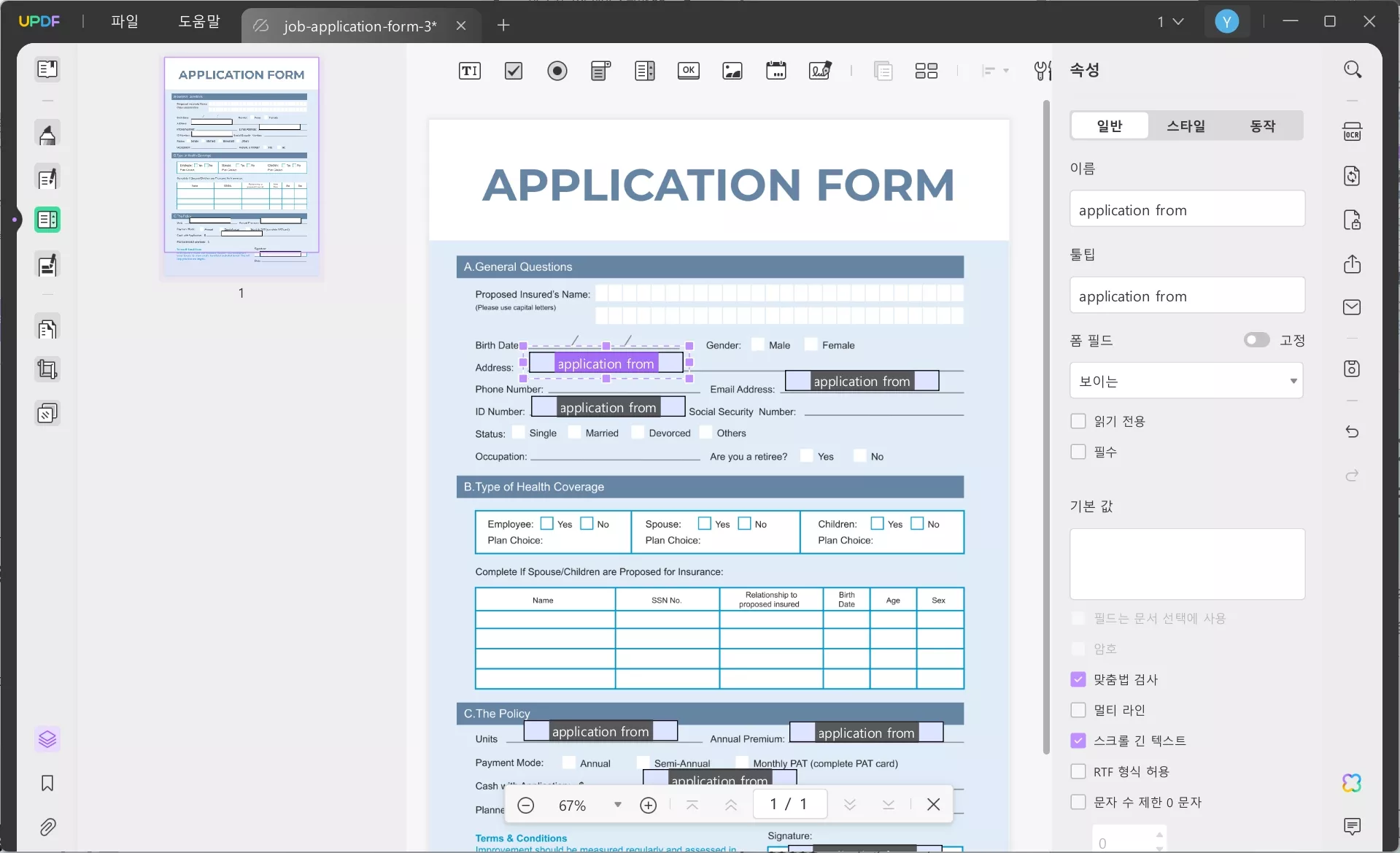Screen dimensions: 1400x853
Task: Click the zoom in plus button
Action: click(x=648, y=805)
